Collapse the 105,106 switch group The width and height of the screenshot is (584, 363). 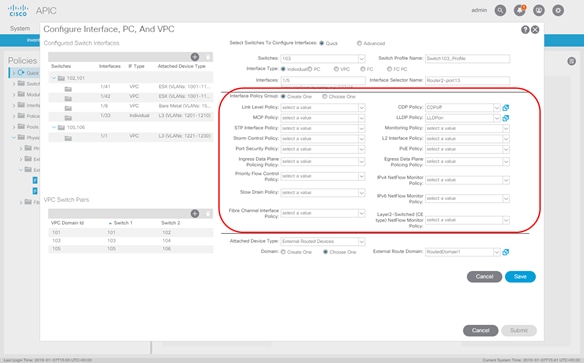tap(54, 127)
